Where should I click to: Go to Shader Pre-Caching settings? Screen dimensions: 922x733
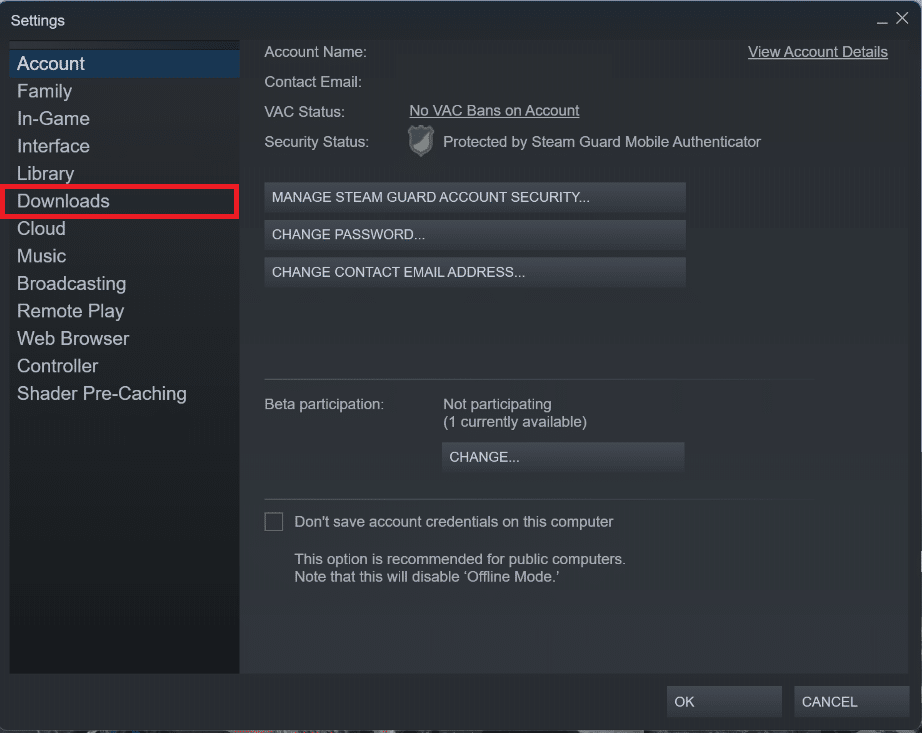coord(124,393)
